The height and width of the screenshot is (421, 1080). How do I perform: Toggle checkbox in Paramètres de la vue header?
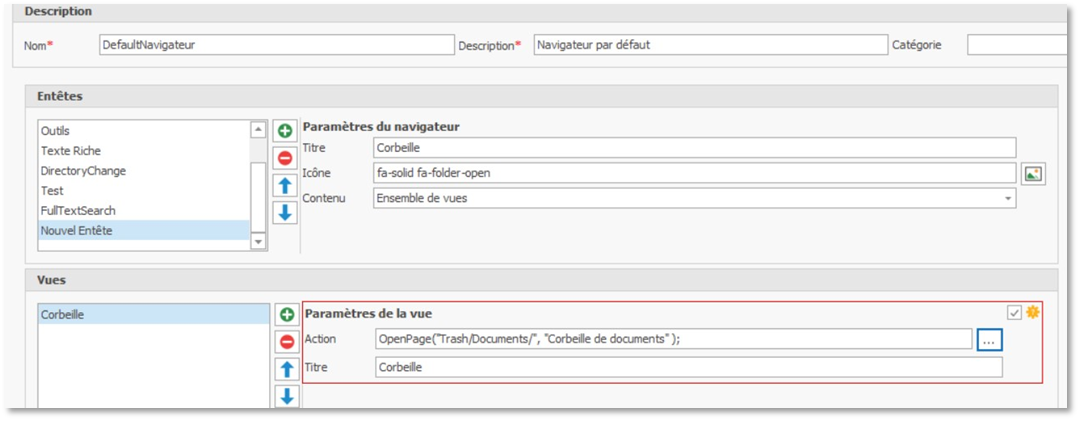[x=1015, y=313]
